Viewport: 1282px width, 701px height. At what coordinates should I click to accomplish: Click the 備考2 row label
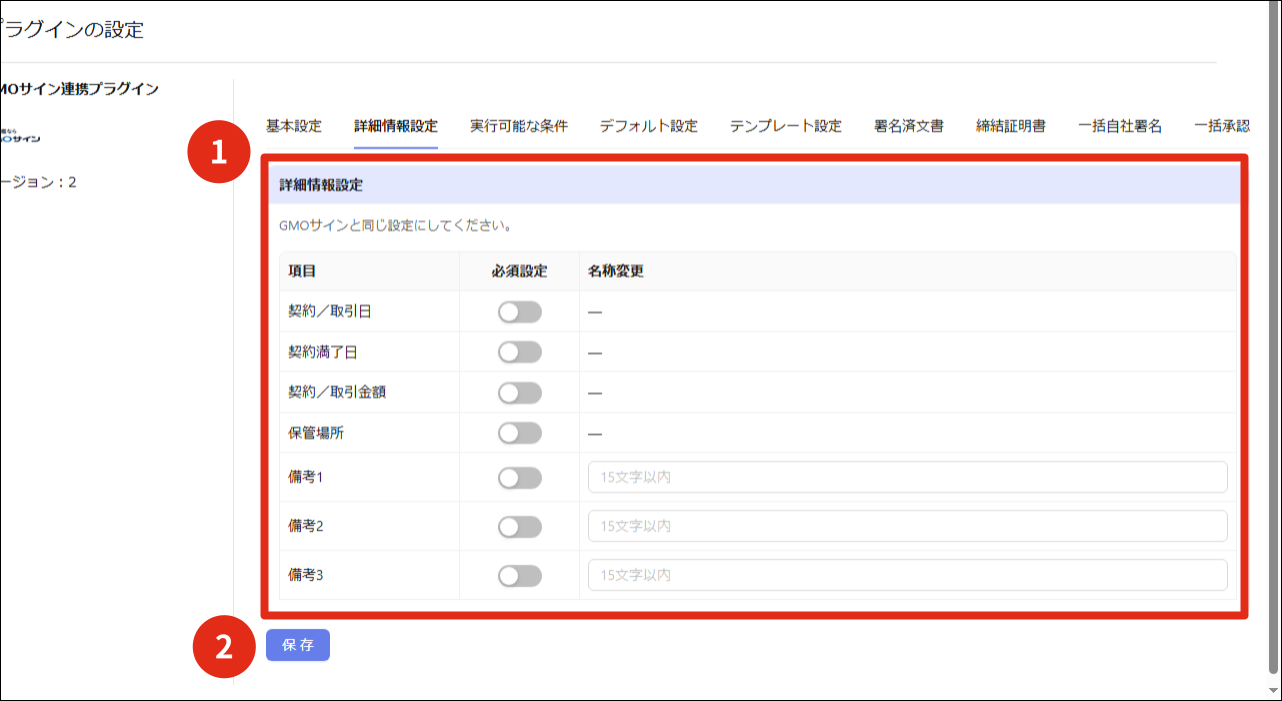[306, 526]
